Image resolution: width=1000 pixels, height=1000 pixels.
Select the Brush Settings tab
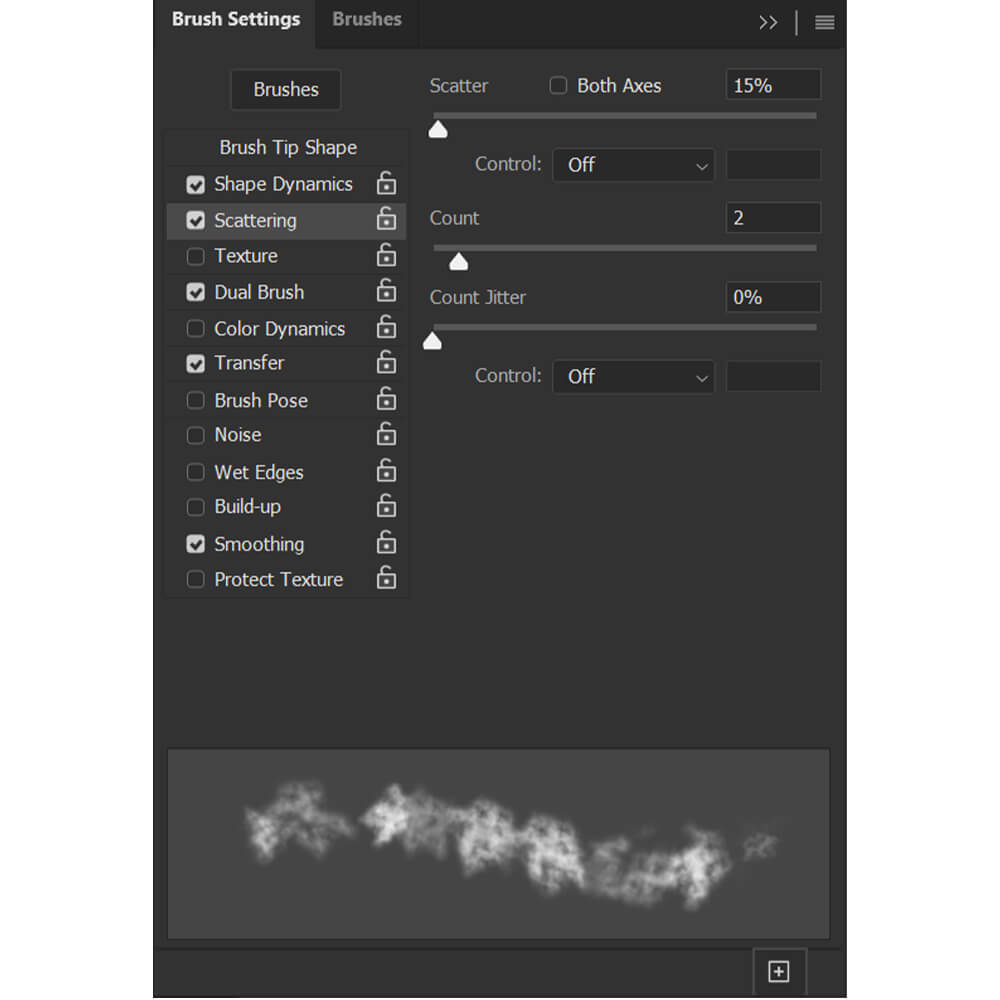[235, 20]
